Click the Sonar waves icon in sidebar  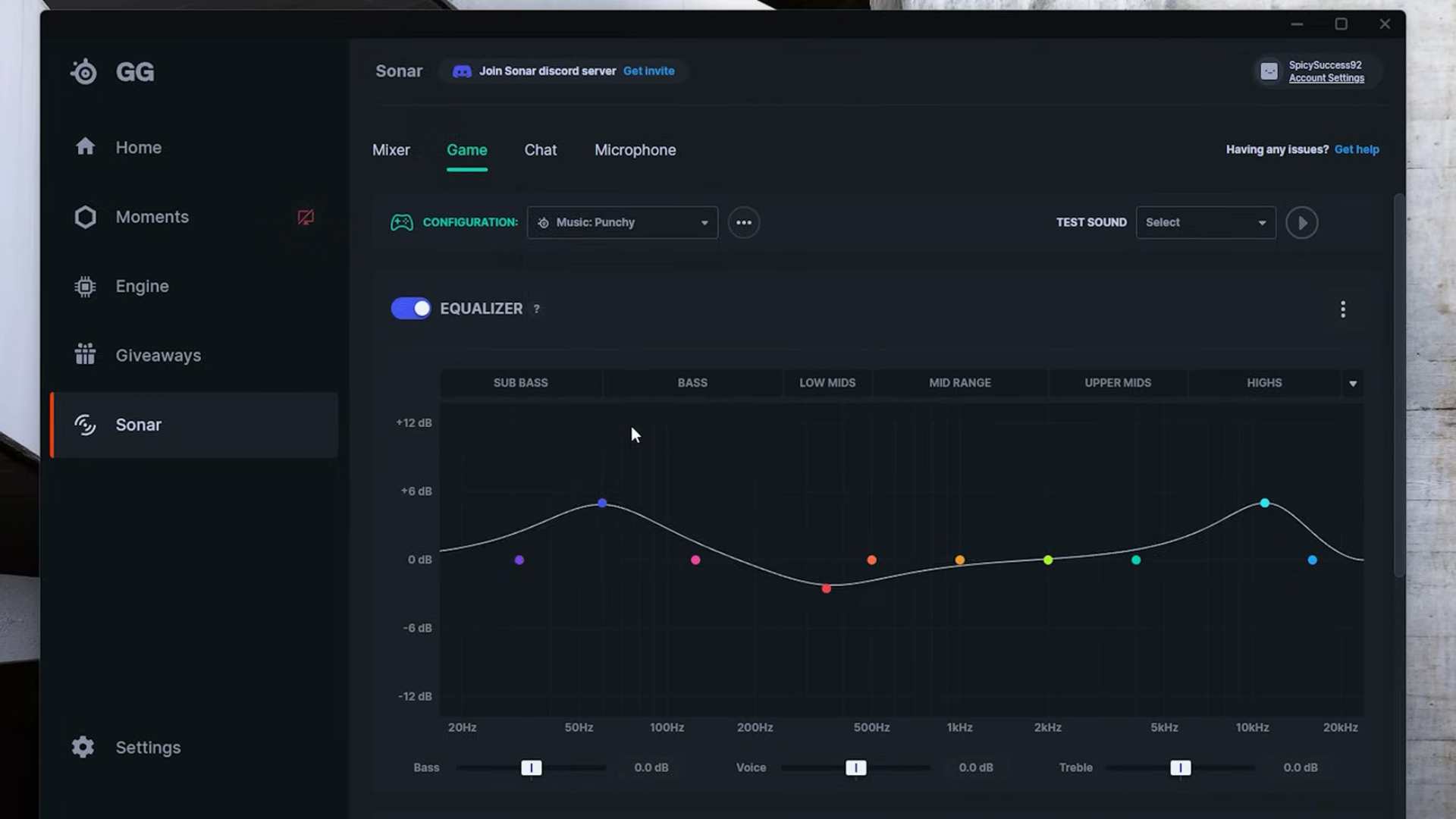click(x=85, y=425)
